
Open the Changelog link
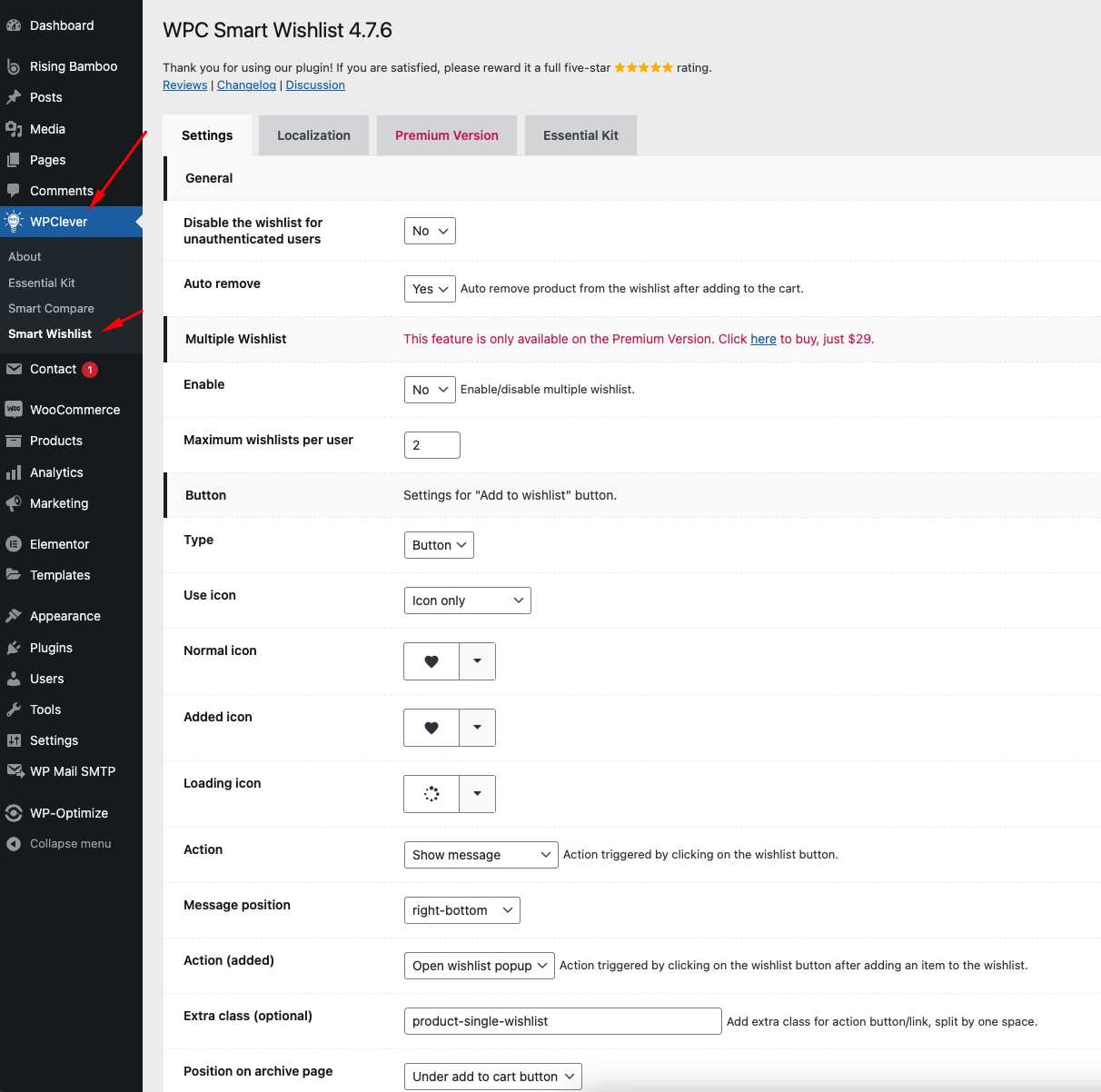tap(246, 84)
